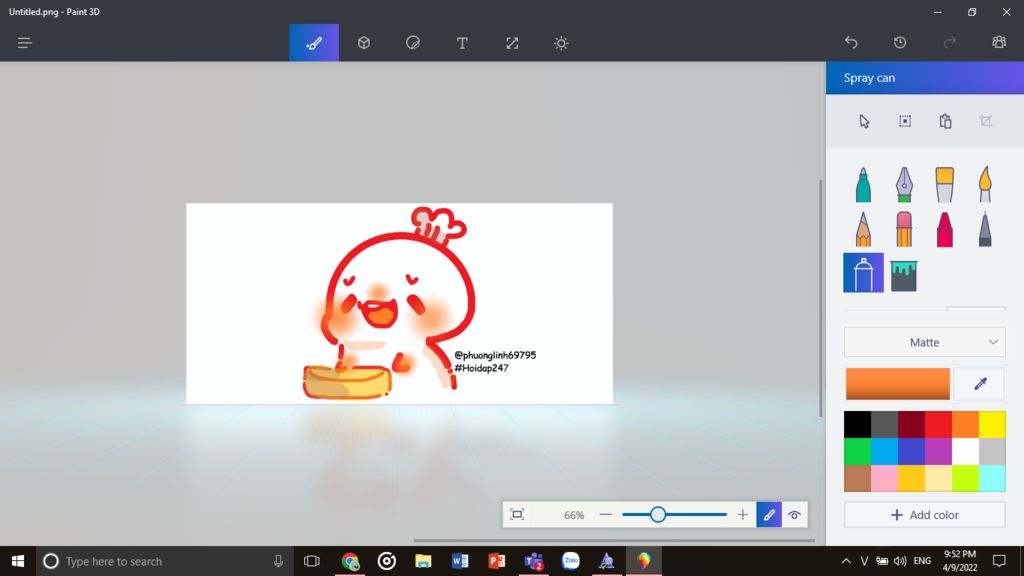Open the 3D shapes tab

(x=364, y=43)
